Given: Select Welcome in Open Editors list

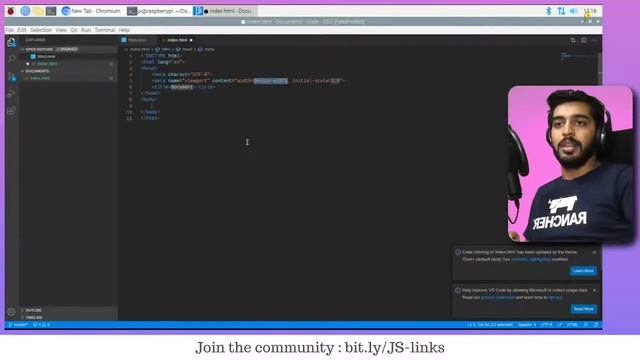Looking at the screenshot, I should coord(68,56).
